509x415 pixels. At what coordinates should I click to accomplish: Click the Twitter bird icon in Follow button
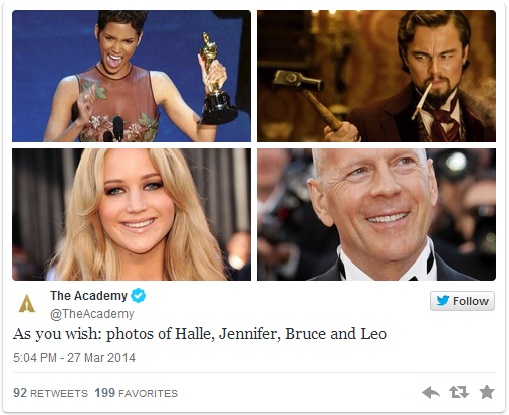coord(443,301)
